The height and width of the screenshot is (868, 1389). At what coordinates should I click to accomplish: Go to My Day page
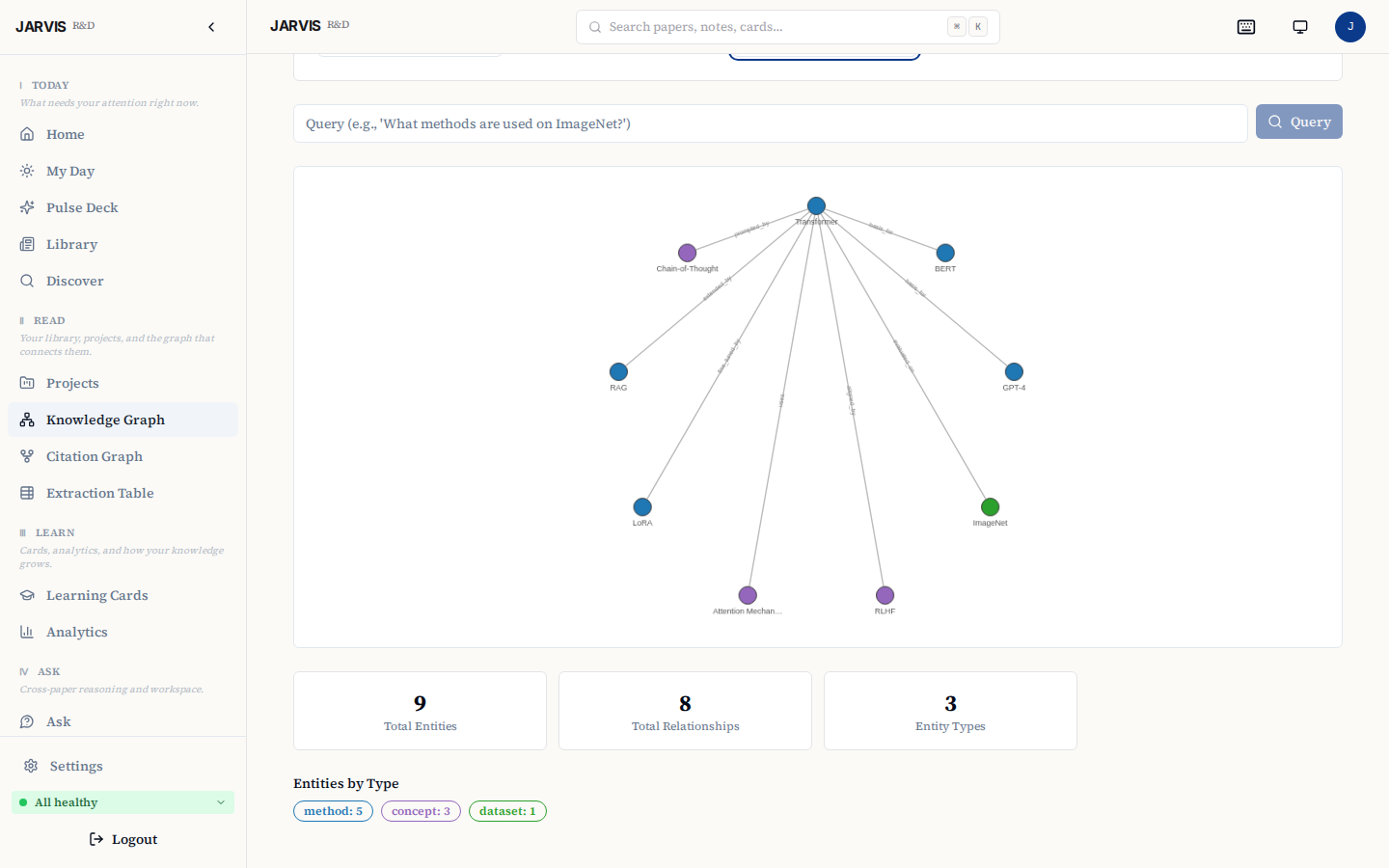[123, 171]
